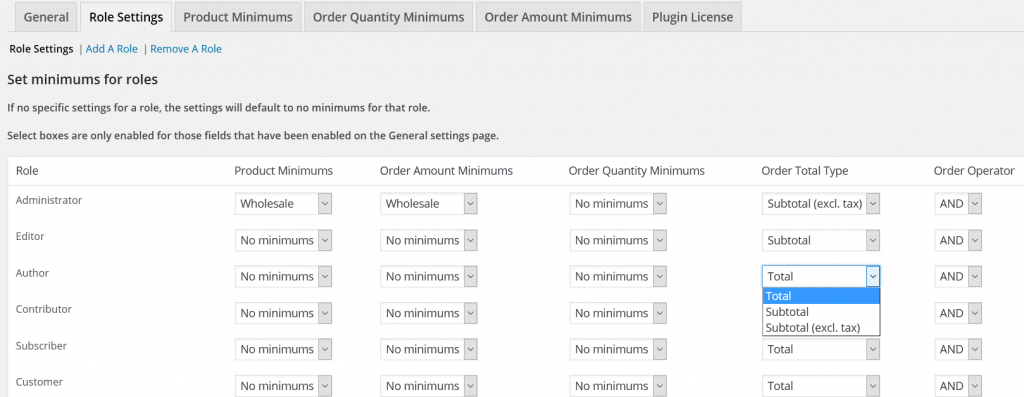The width and height of the screenshot is (1024, 397).
Task: Open the General tab
Action: [46, 17]
